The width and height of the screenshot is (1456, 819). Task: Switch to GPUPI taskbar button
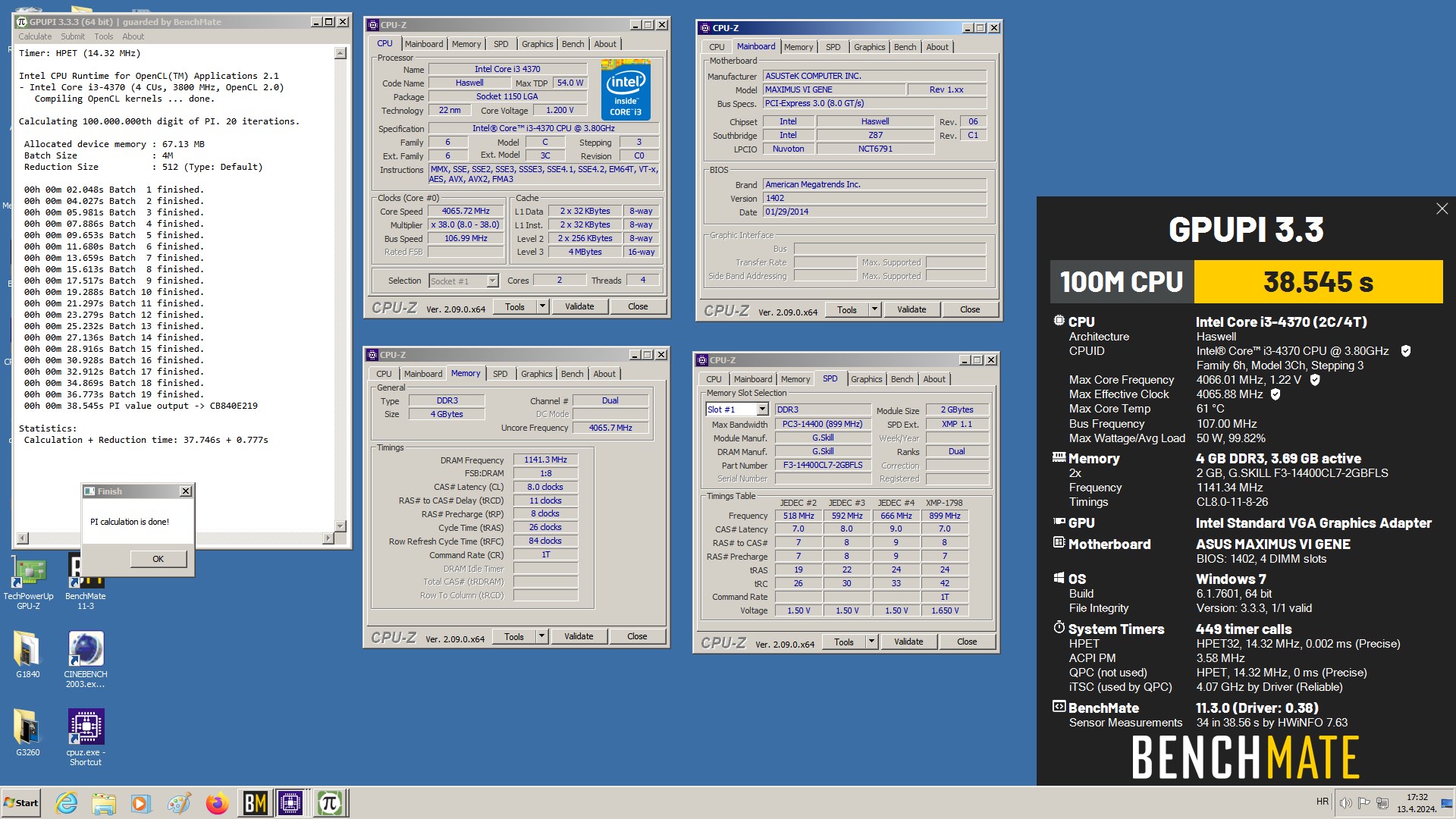pyautogui.click(x=329, y=803)
